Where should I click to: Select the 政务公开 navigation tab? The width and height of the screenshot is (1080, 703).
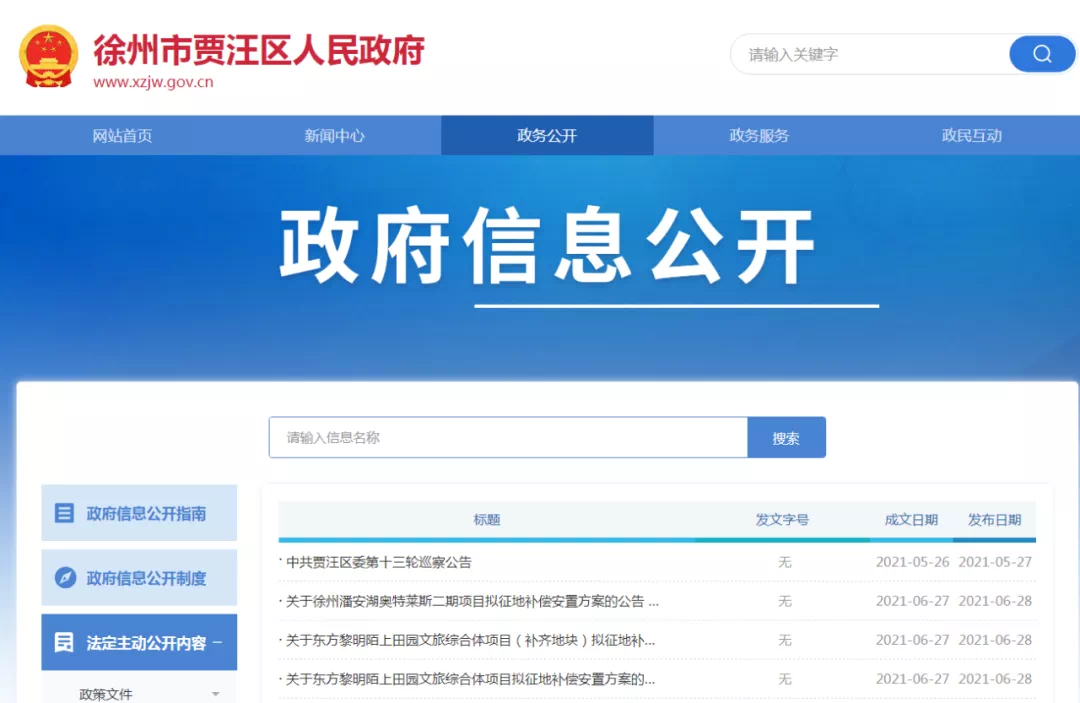547,136
